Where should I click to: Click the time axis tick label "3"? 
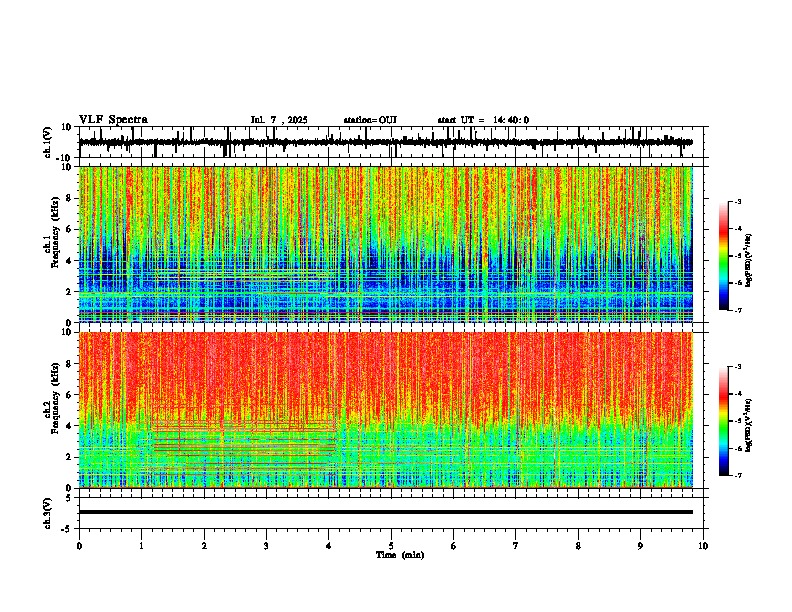coord(266,546)
